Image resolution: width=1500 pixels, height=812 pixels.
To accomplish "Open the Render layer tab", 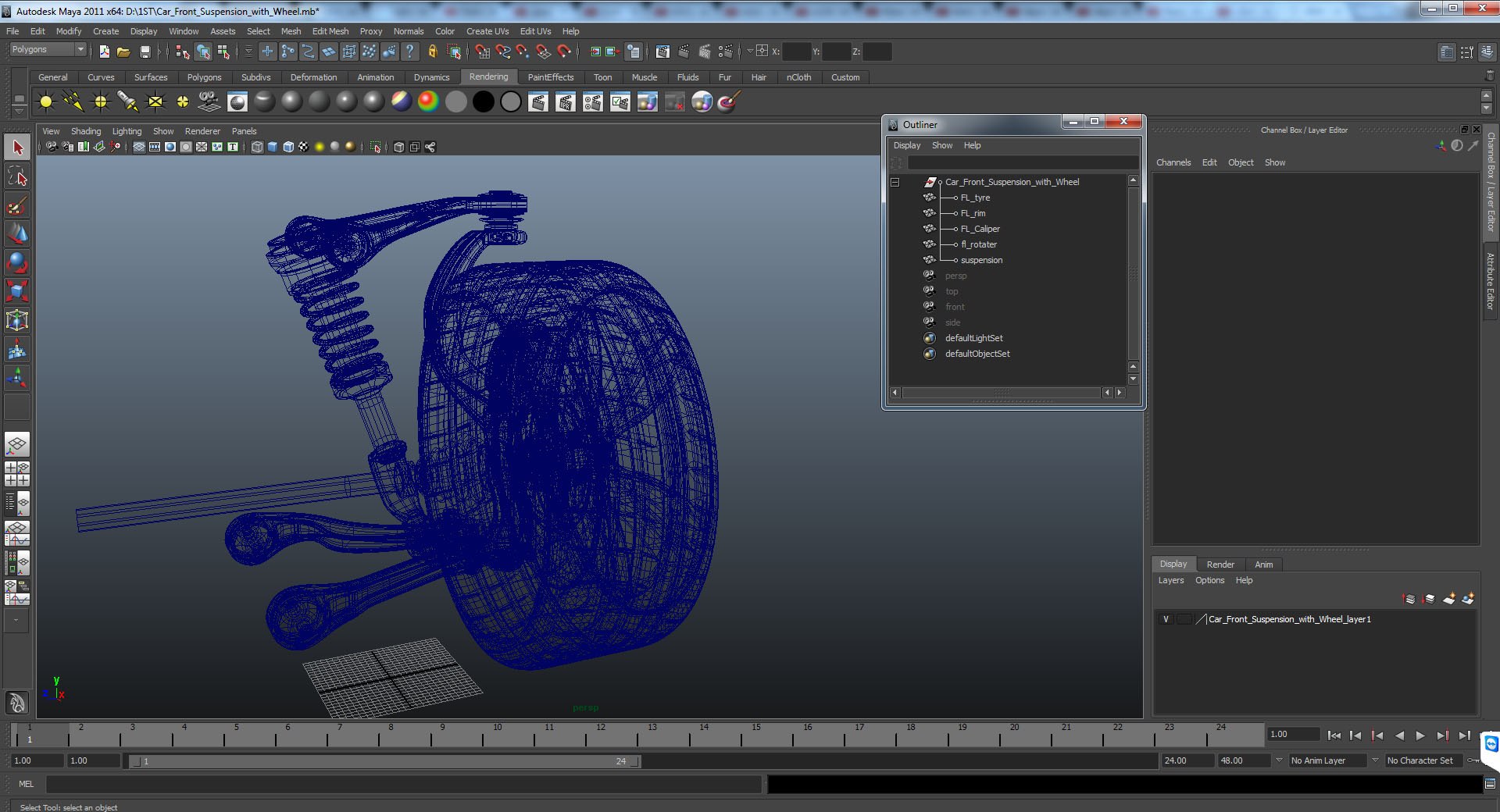I will pyautogui.click(x=1220, y=564).
